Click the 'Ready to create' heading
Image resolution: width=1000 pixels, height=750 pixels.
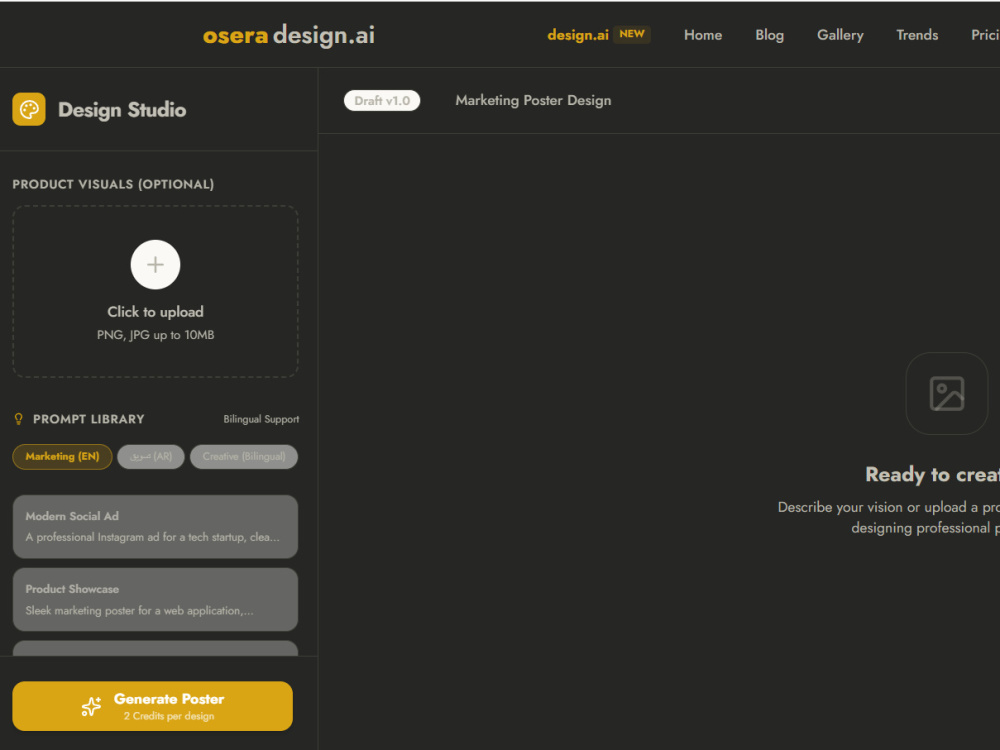(x=932, y=474)
